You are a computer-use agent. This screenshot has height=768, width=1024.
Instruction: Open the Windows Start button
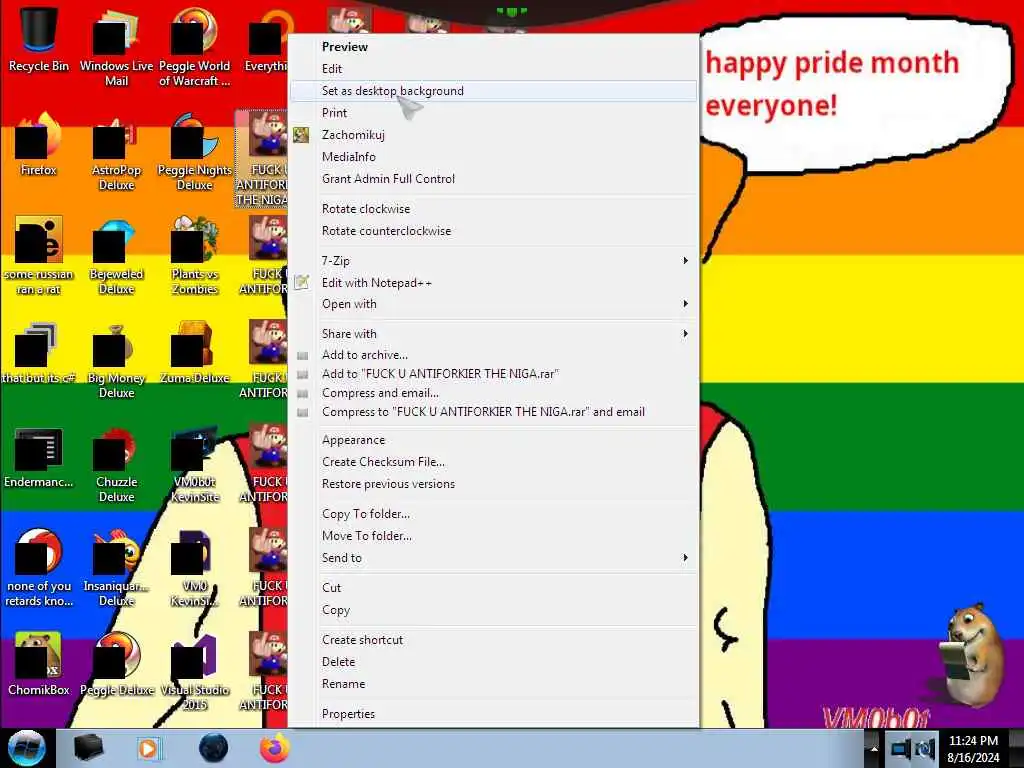coord(27,748)
